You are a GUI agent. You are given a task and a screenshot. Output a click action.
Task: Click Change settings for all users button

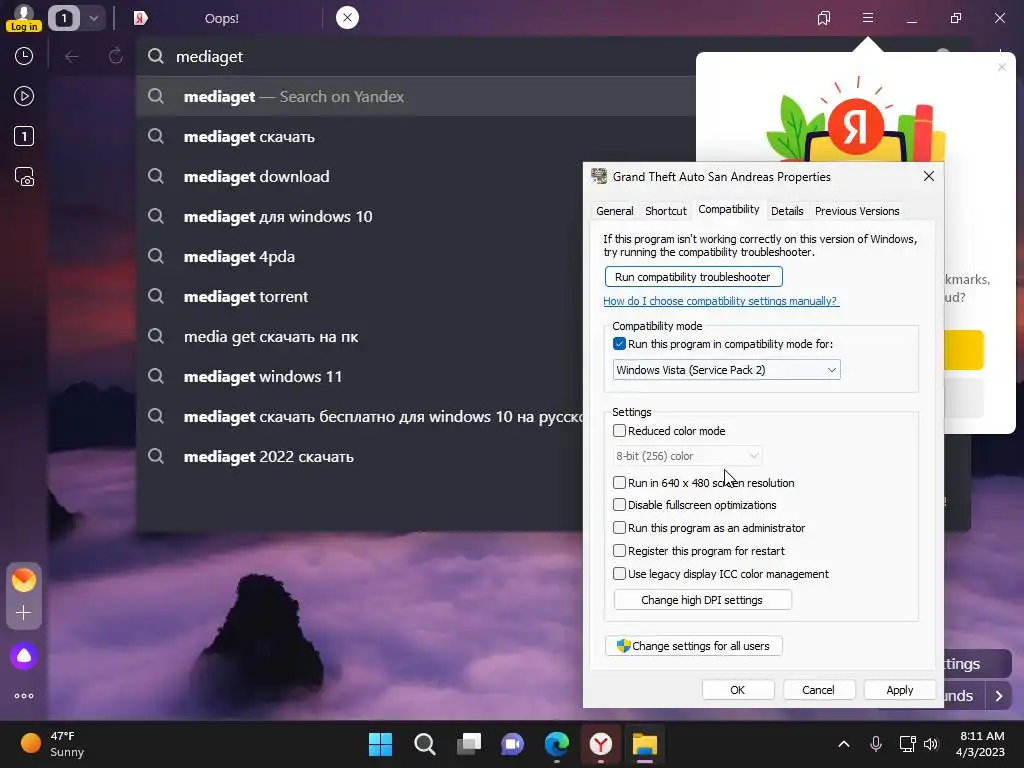click(694, 646)
